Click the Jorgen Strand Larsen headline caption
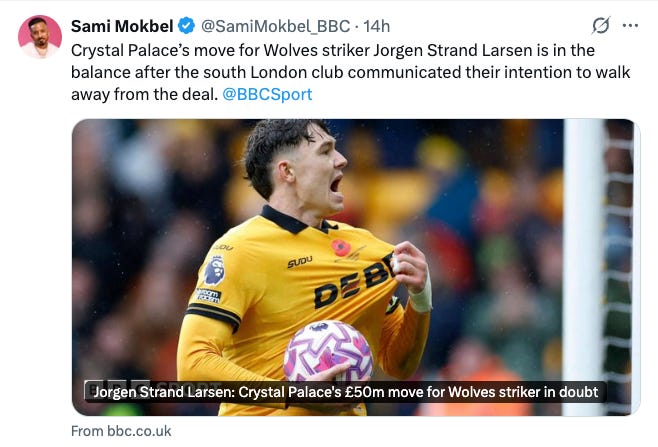Screen dimensions: 658x447 pos(346,392)
